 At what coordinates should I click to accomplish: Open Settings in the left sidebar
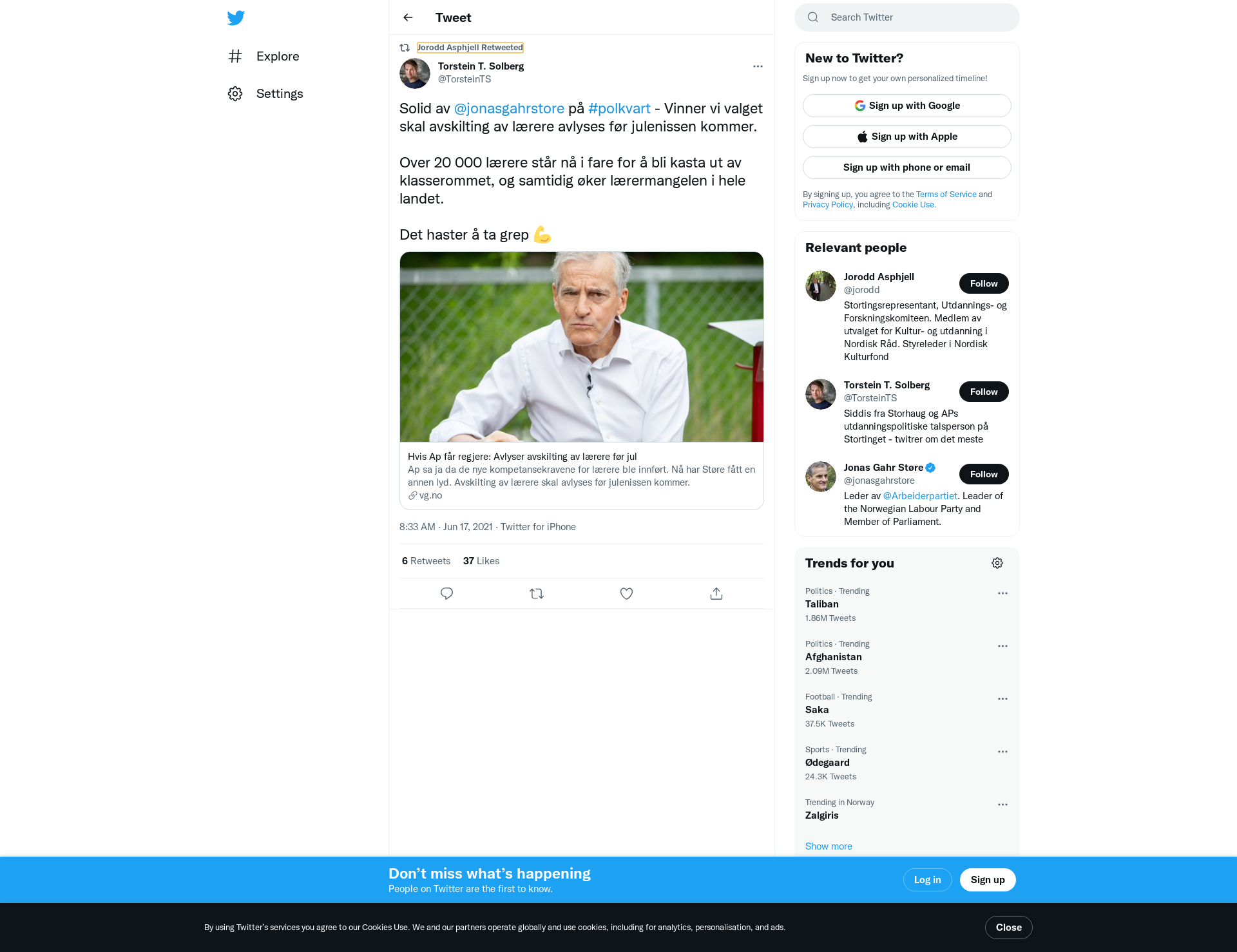[x=265, y=93]
